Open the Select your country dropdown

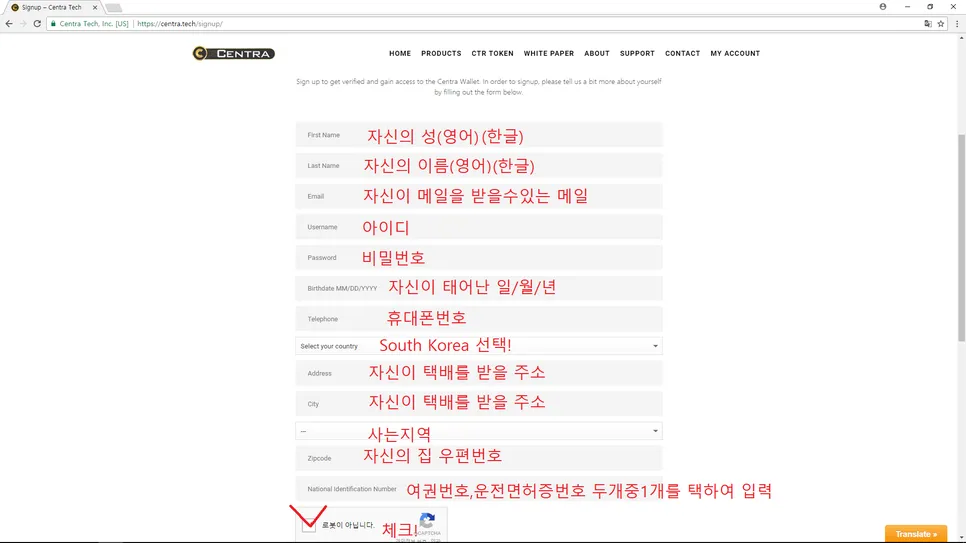(479, 346)
